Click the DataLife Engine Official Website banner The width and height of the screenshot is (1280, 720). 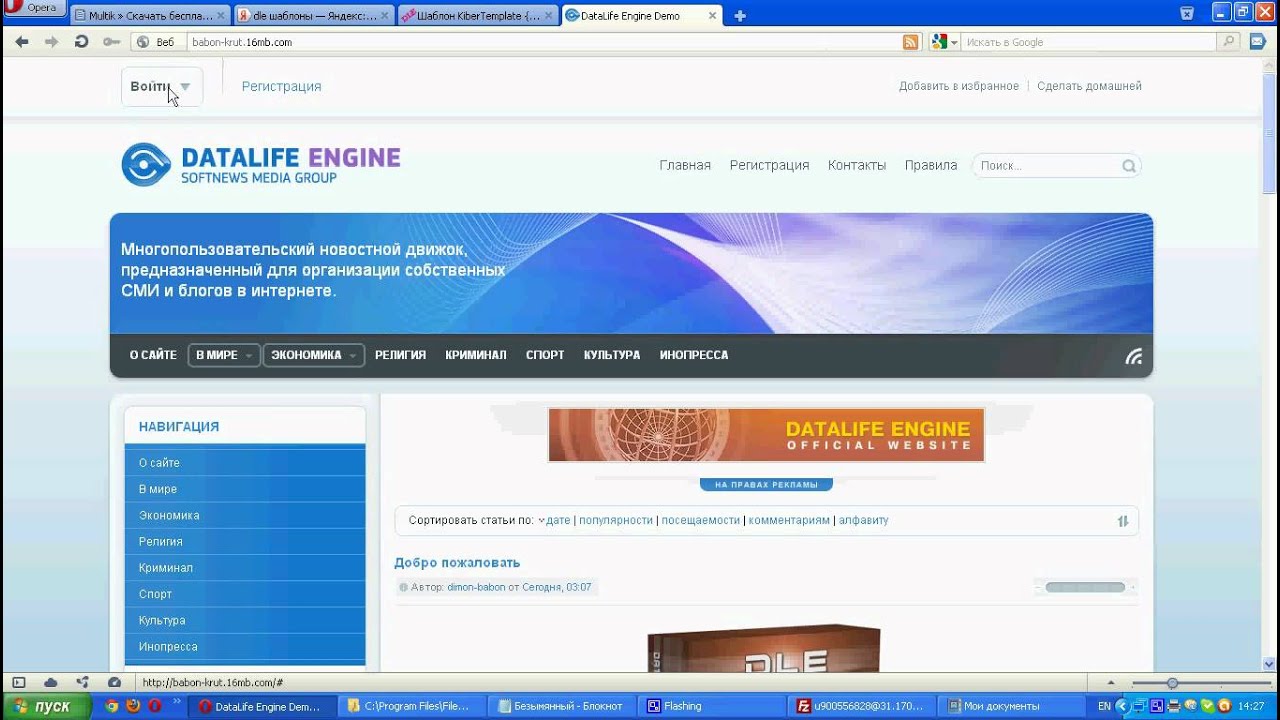click(766, 435)
